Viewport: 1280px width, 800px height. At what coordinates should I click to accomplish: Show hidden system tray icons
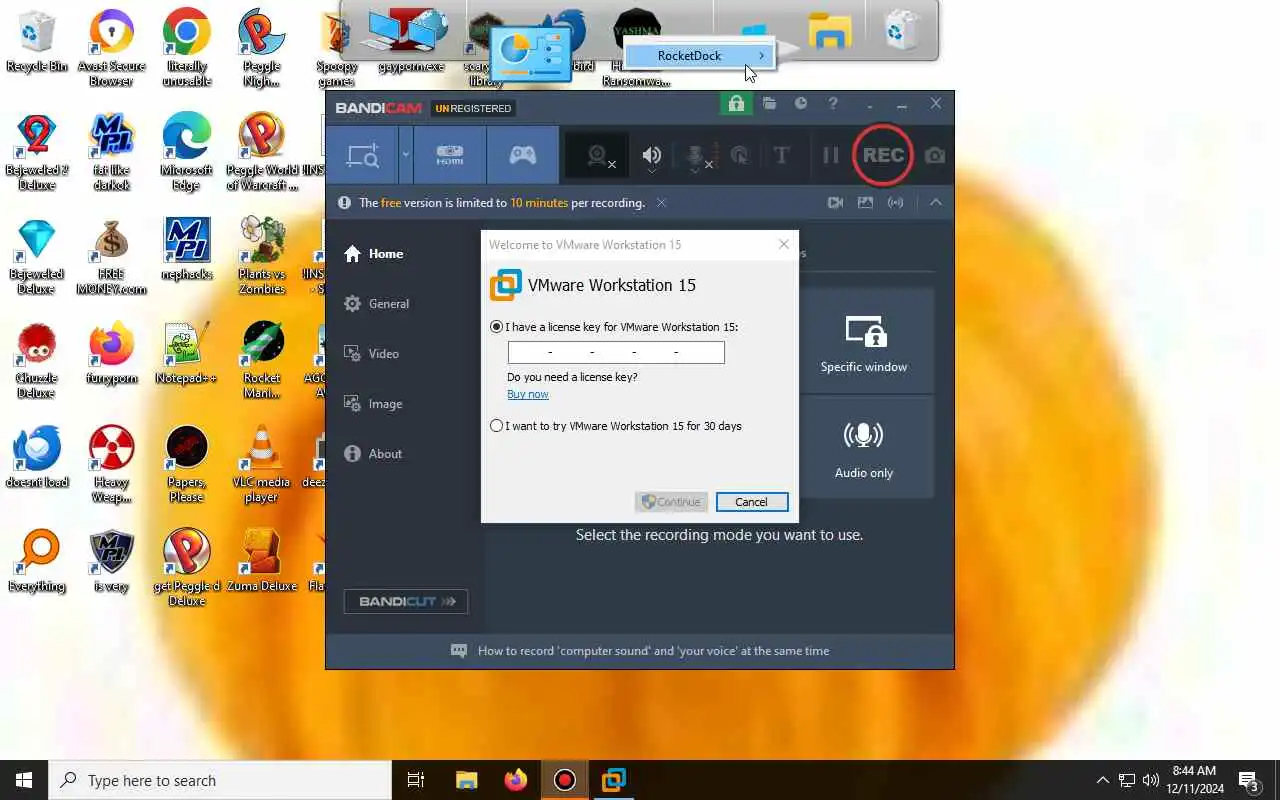click(1103, 780)
